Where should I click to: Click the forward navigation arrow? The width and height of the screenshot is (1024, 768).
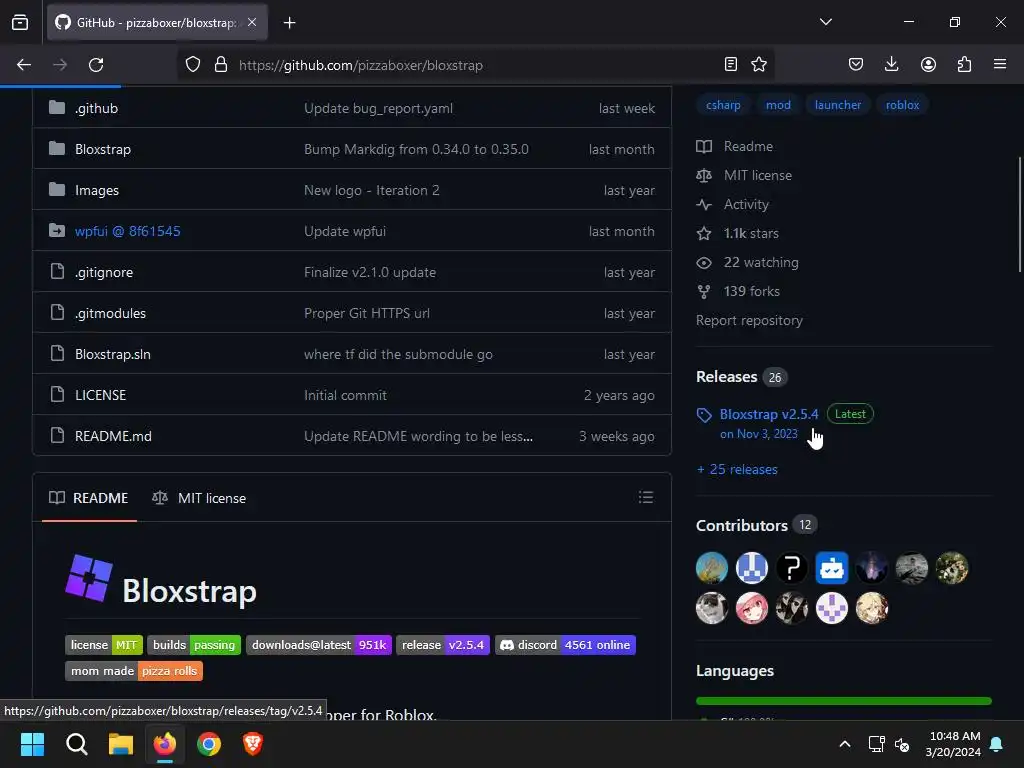pyautogui.click(x=59, y=65)
